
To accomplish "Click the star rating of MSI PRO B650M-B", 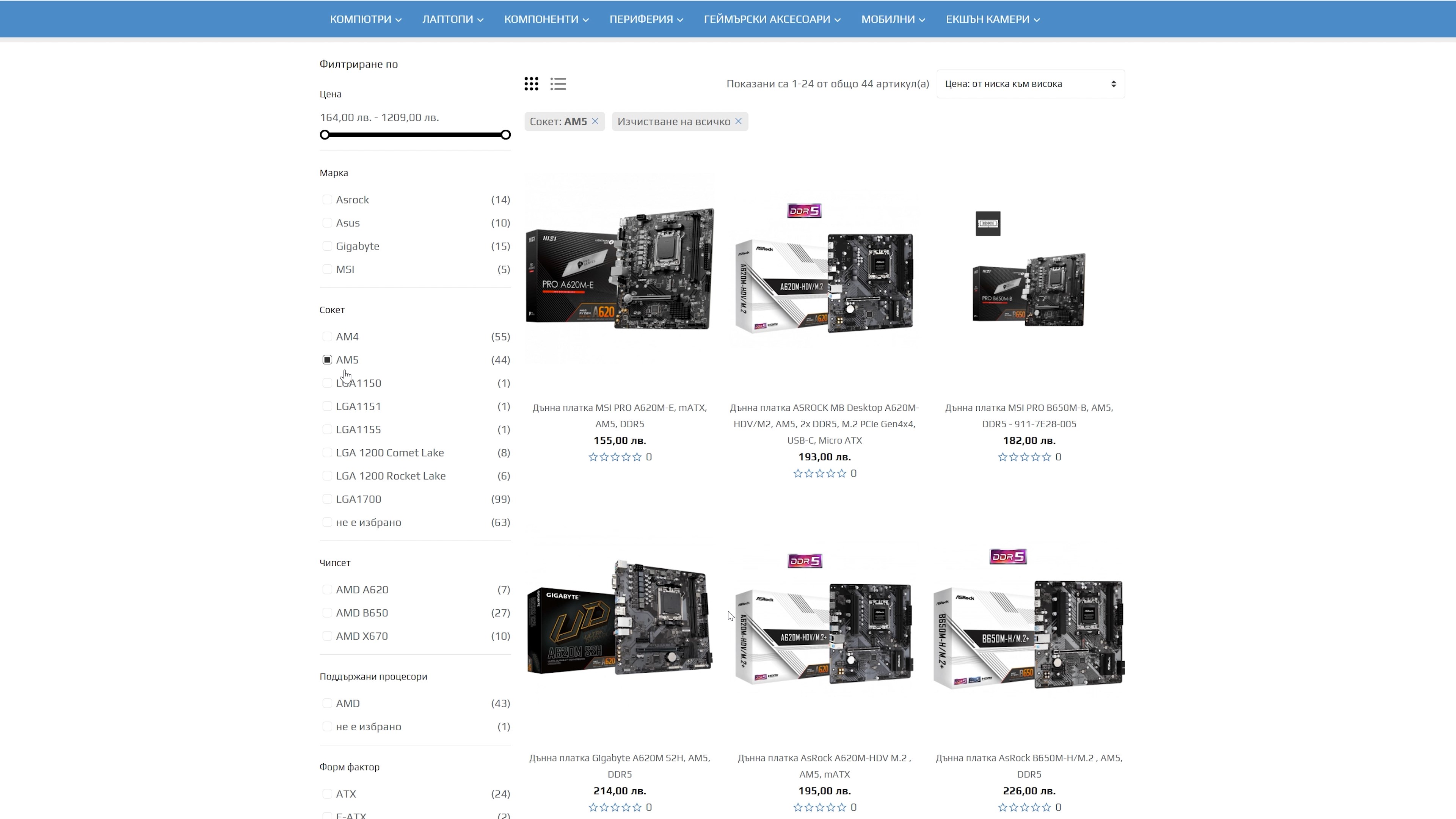I will pos(1024,457).
